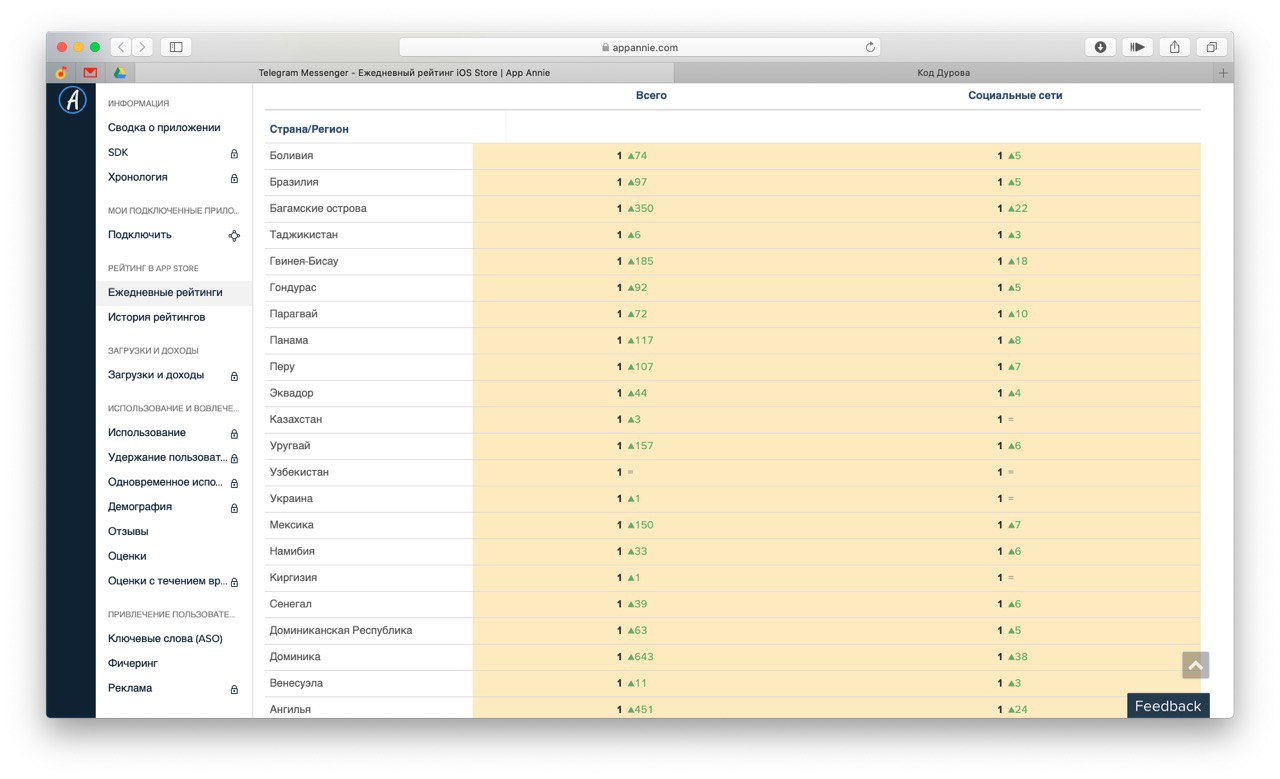This screenshot has width=1280, height=779.
Task: Select the Гвинея-Бисау row label
Action: point(304,261)
